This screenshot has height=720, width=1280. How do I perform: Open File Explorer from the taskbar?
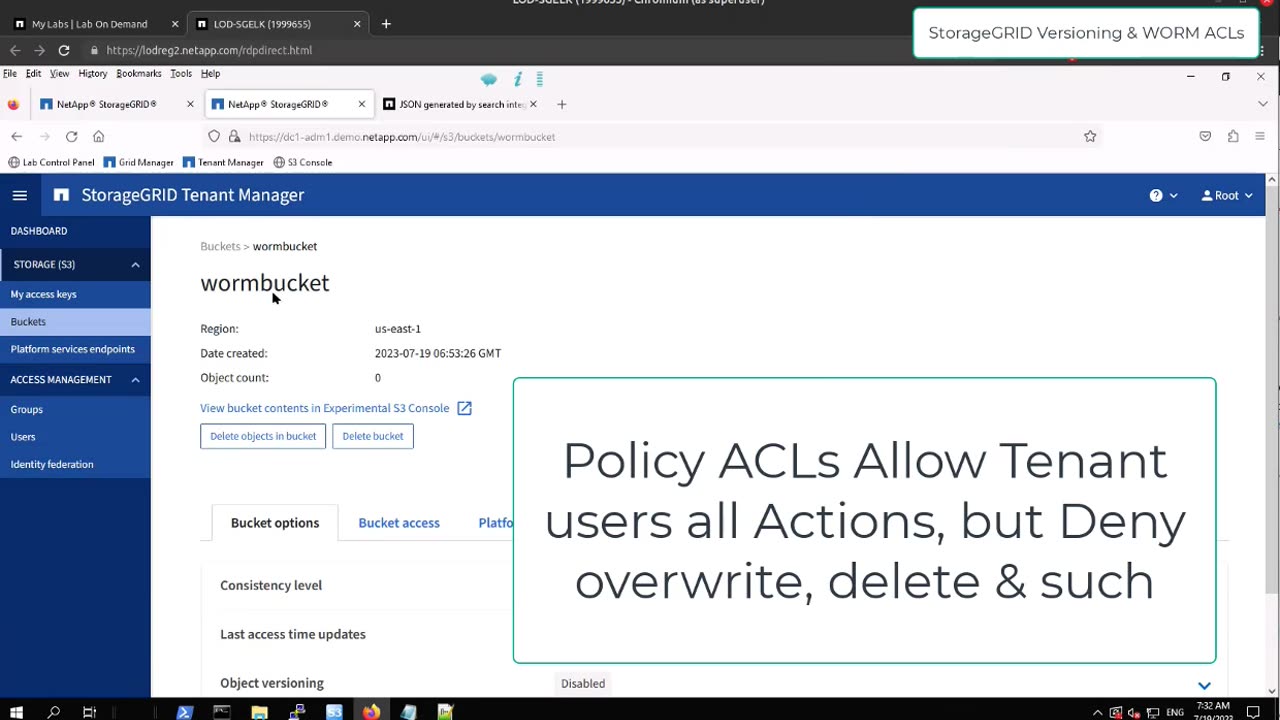click(x=259, y=712)
